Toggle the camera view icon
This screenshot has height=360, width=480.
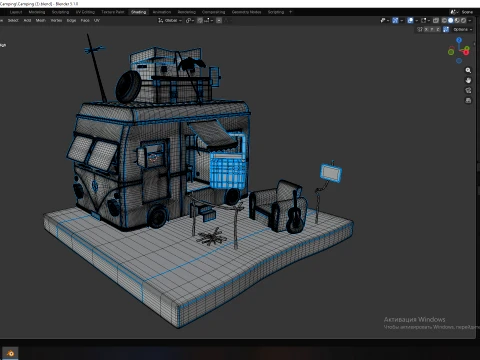(x=468, y=90)
